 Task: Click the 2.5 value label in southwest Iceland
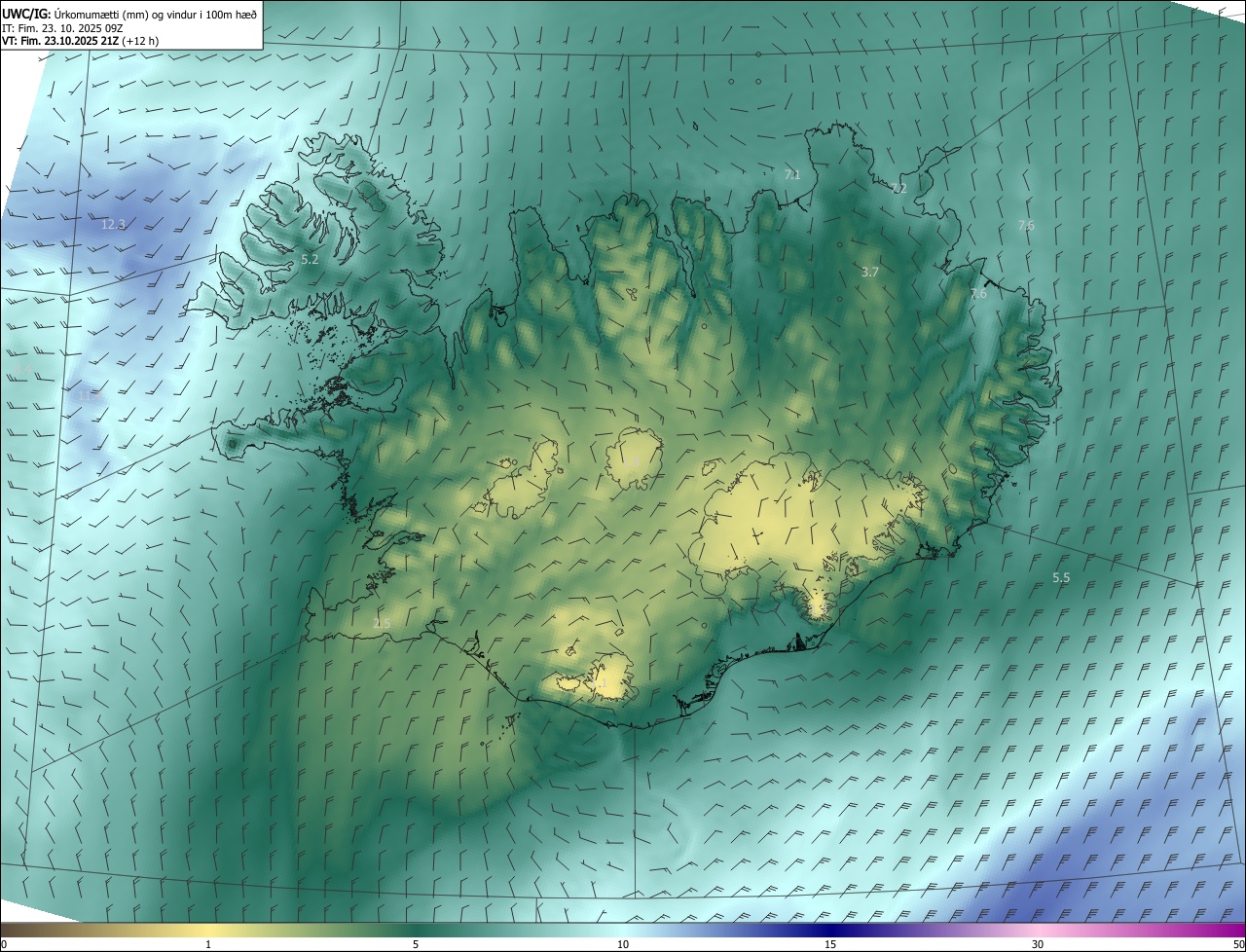click(x=382, y=624)
